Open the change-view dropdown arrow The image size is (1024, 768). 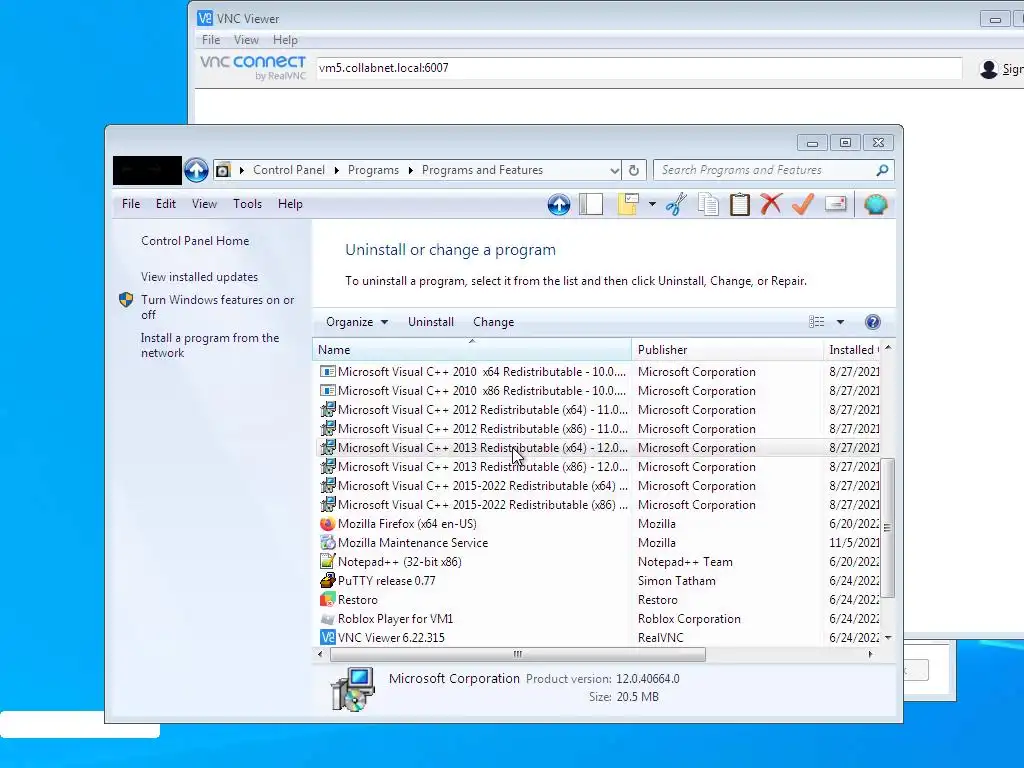tap(840, 322)
